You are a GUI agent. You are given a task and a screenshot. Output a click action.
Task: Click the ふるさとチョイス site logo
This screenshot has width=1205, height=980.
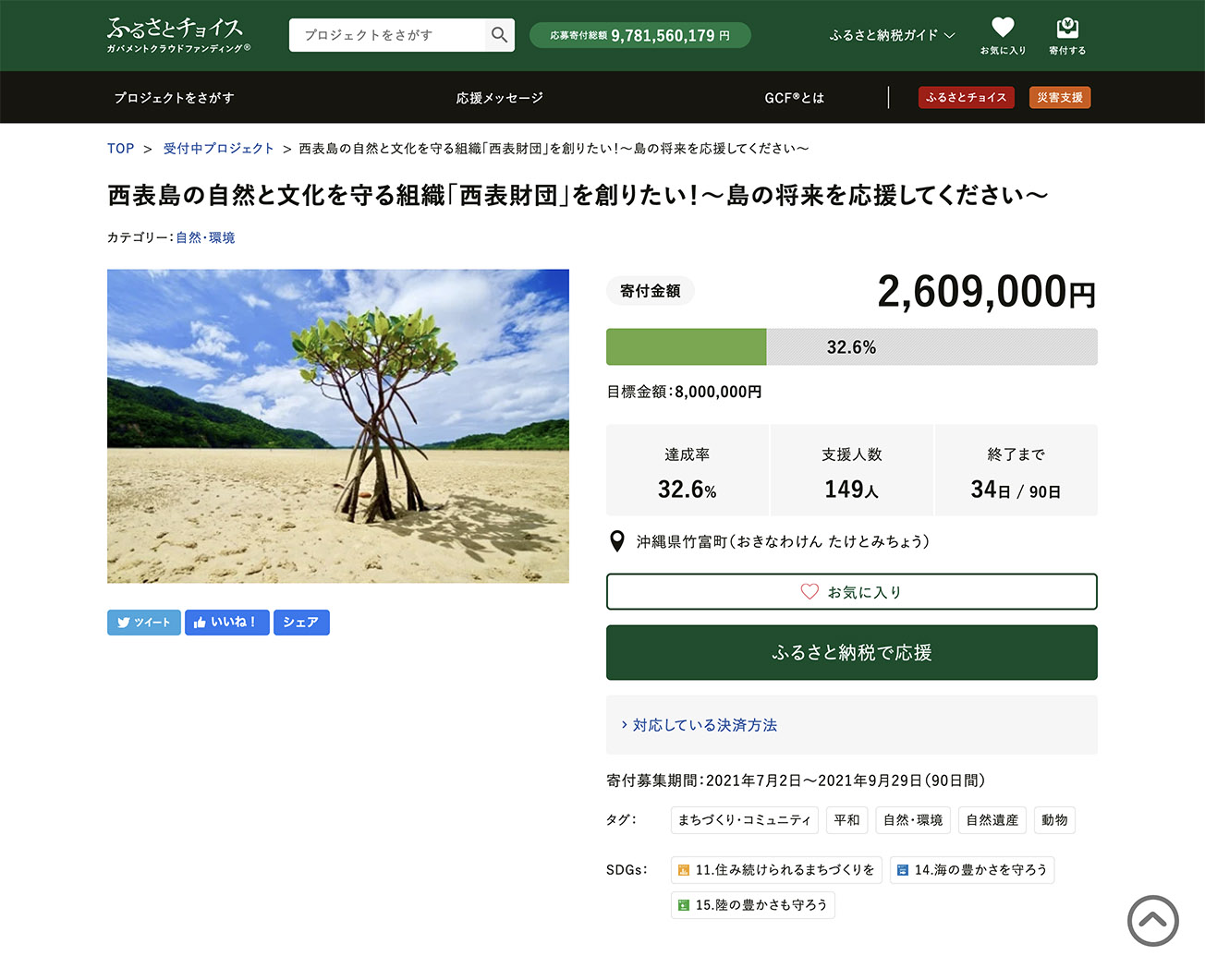click(178, 35)
